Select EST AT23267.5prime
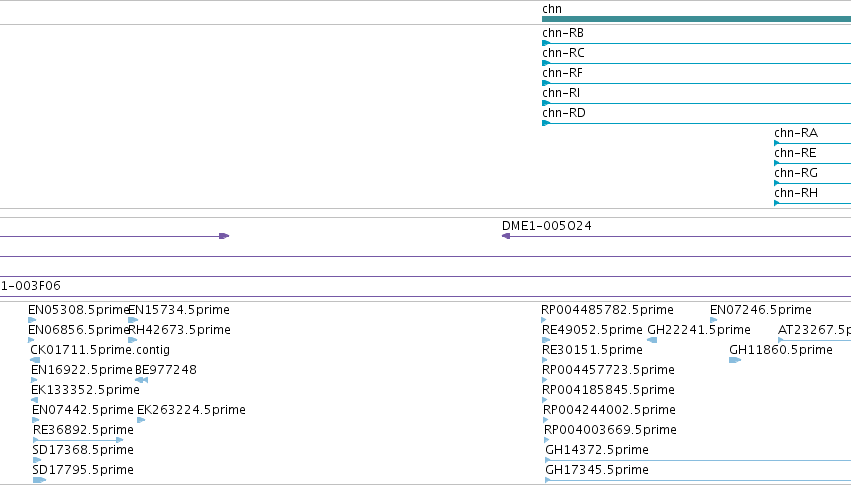Viewport: 851px width, 485px height. (814, 330)
